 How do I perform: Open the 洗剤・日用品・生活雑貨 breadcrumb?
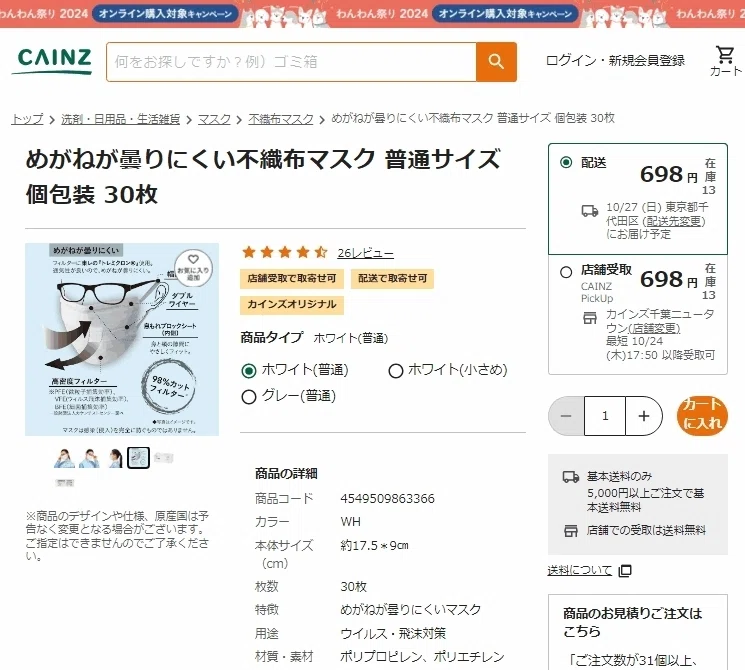pos(120,119)
